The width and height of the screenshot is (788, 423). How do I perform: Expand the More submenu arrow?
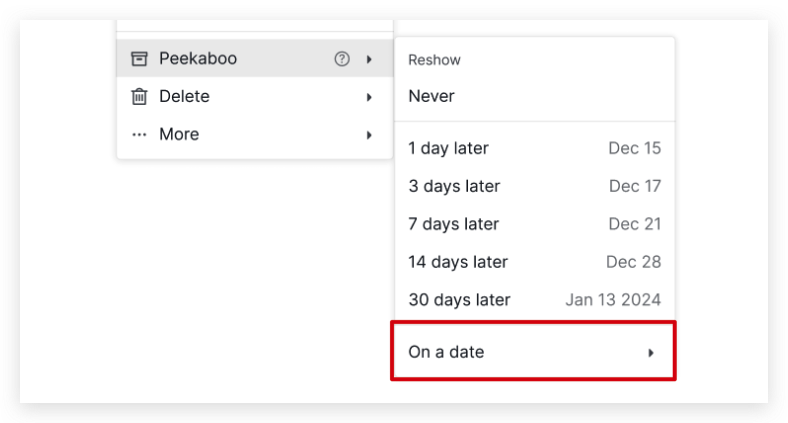point(369,135)
